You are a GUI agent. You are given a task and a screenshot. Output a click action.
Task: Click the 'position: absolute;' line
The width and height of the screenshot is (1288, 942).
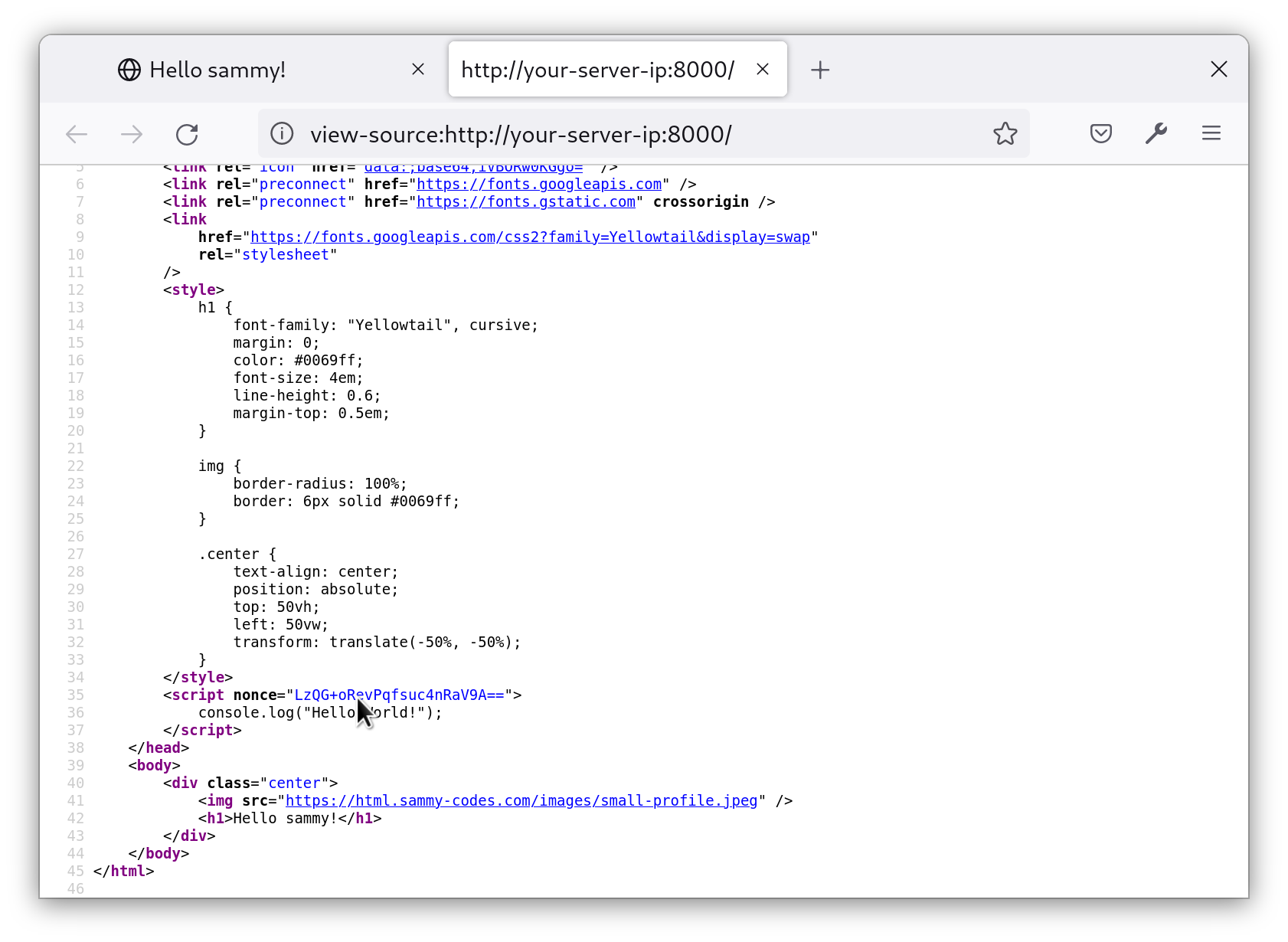click(x=316, y=589)
